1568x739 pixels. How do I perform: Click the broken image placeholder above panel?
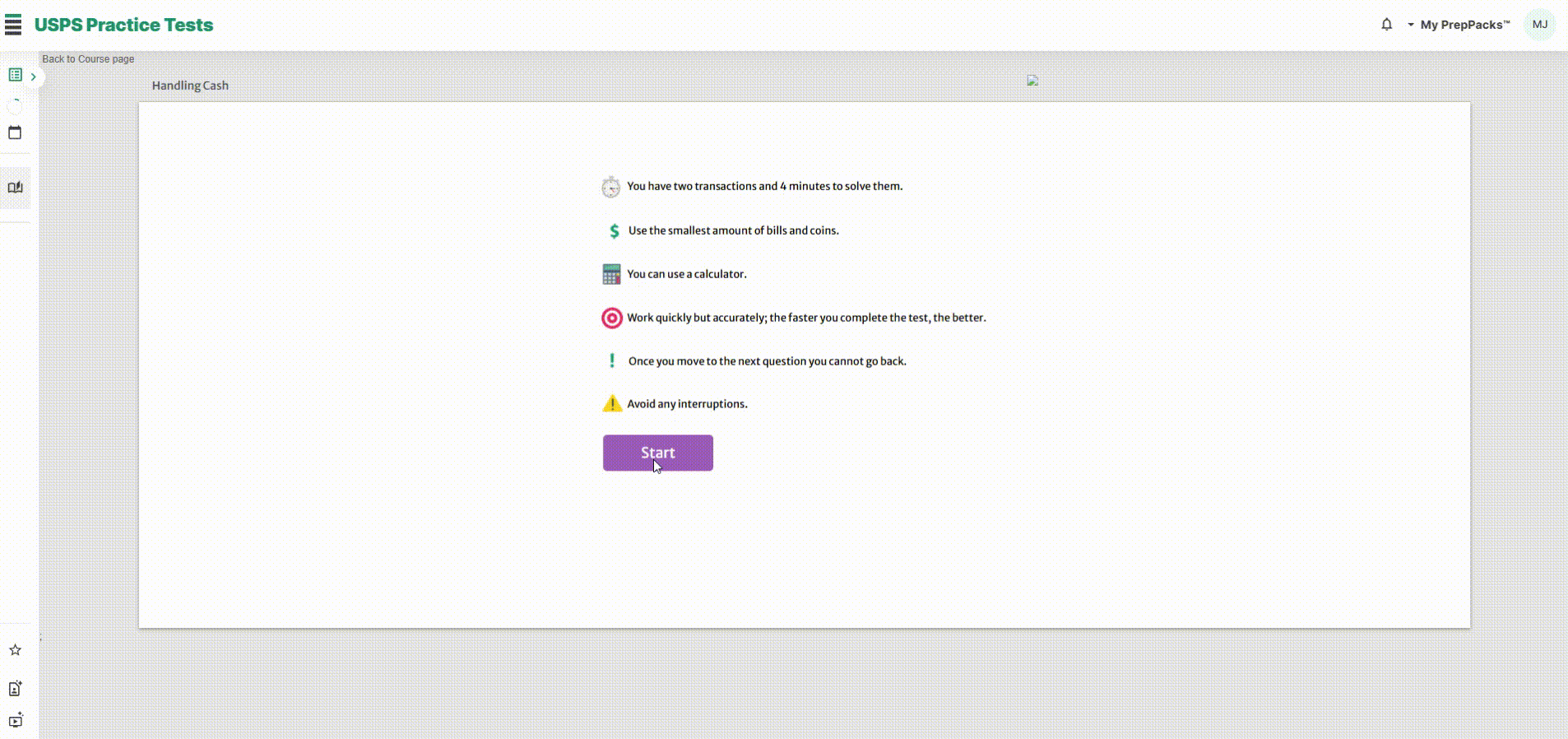1032,81
